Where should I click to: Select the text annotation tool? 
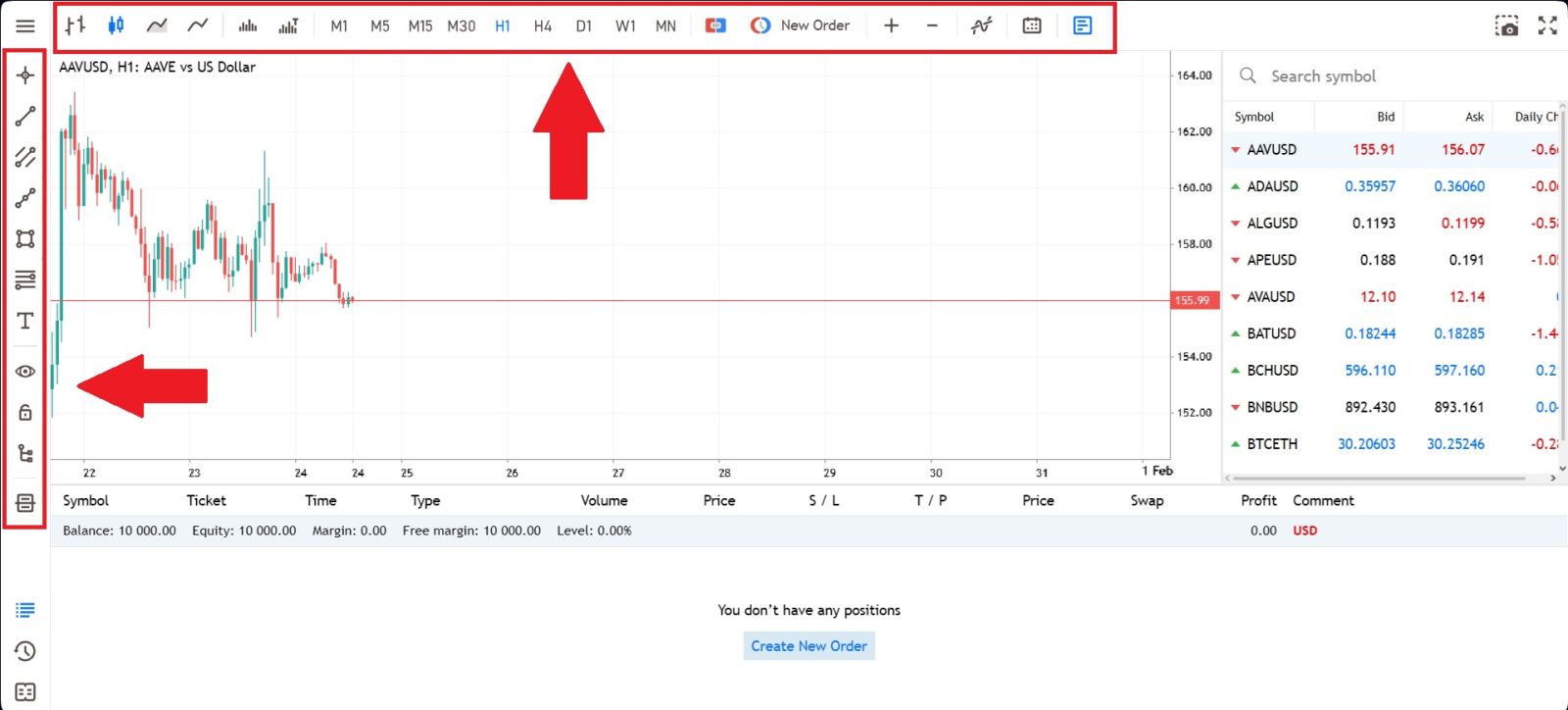click(25, 322)
